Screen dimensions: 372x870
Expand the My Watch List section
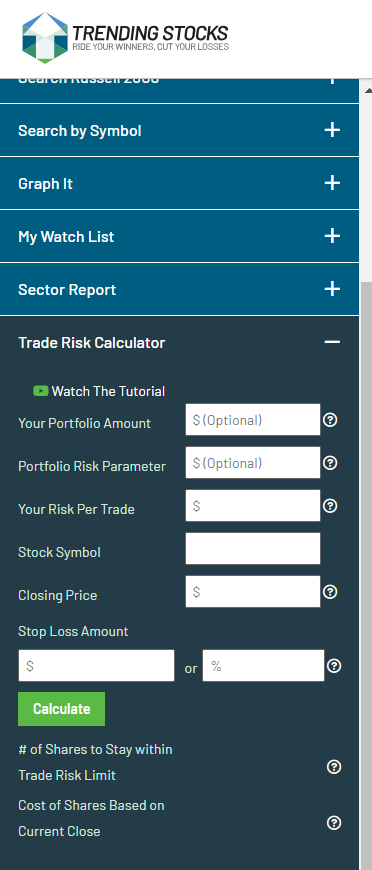click(179, 236)
